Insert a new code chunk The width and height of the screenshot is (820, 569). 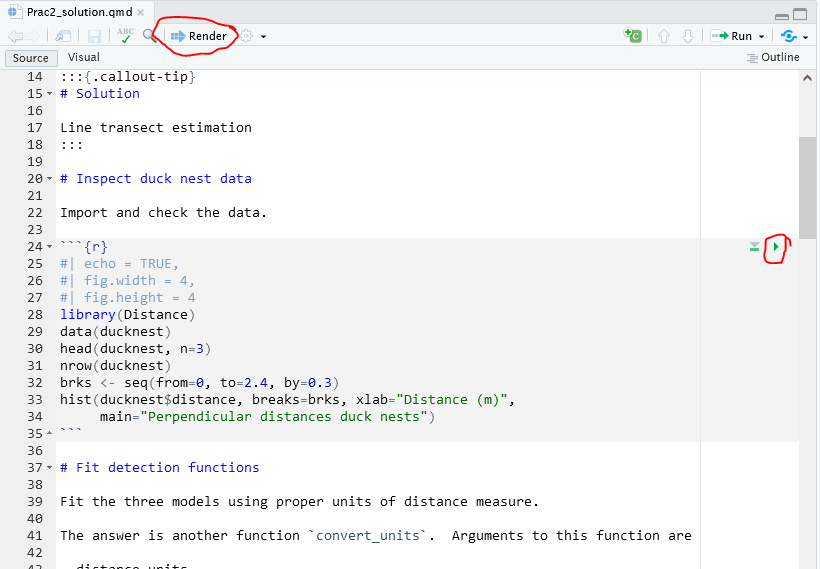click(x=633, y=36)
